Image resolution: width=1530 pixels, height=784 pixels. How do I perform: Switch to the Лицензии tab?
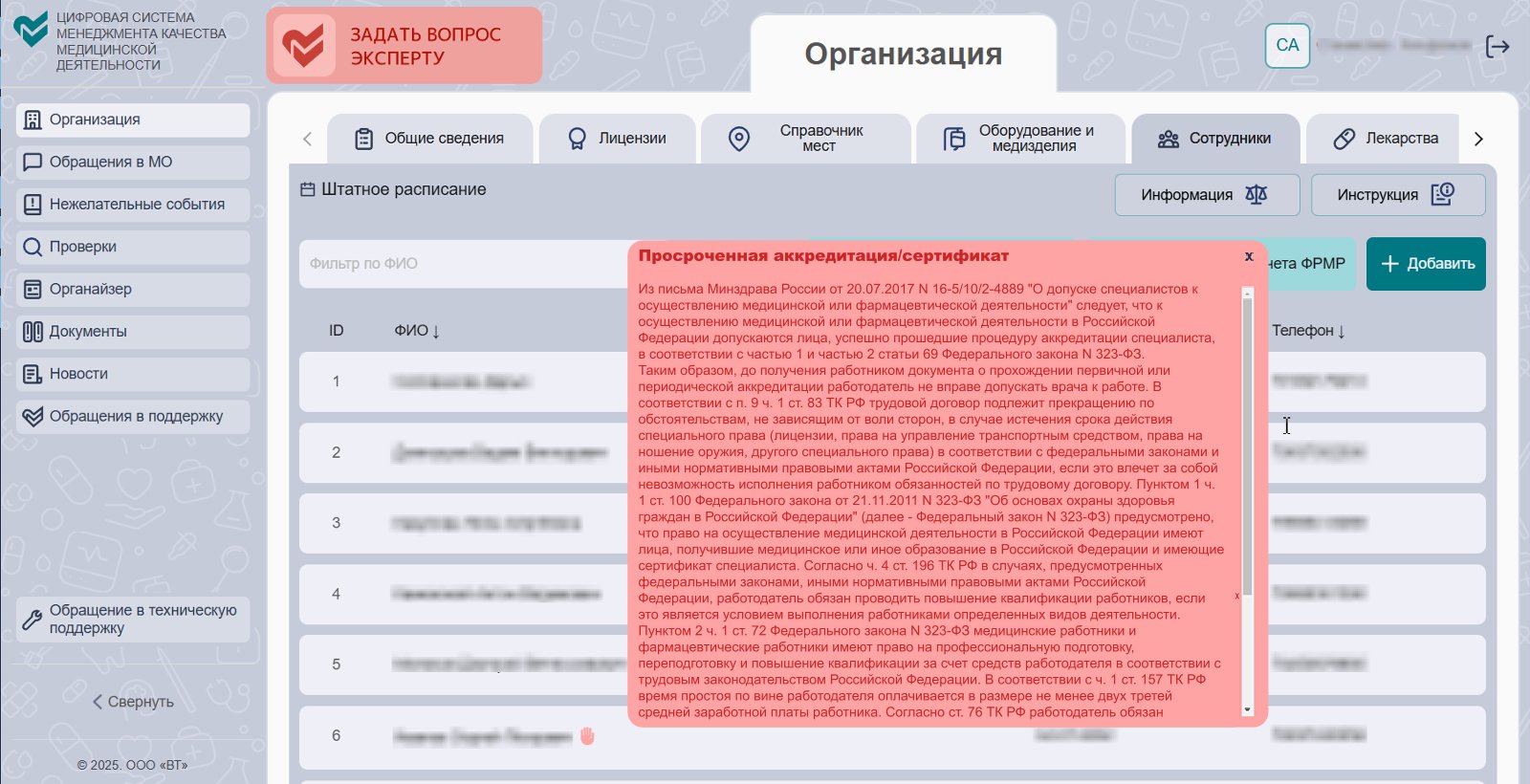click(x=617, y=139)
